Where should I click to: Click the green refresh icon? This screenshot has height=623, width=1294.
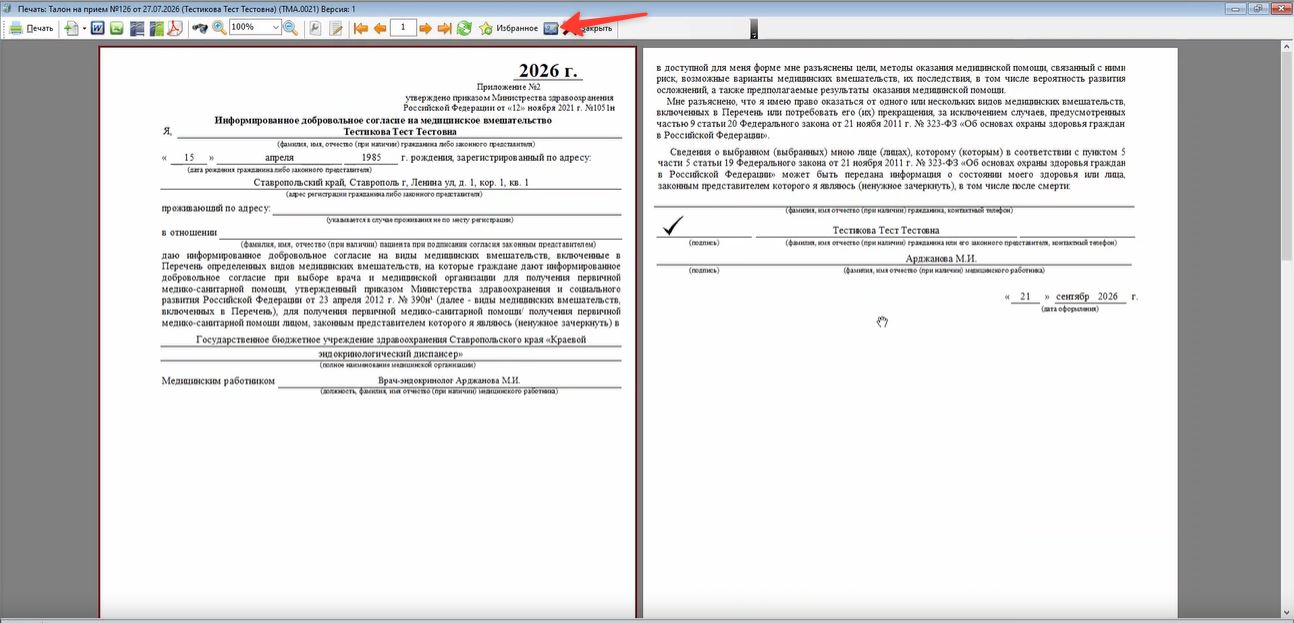click(465, 28)
